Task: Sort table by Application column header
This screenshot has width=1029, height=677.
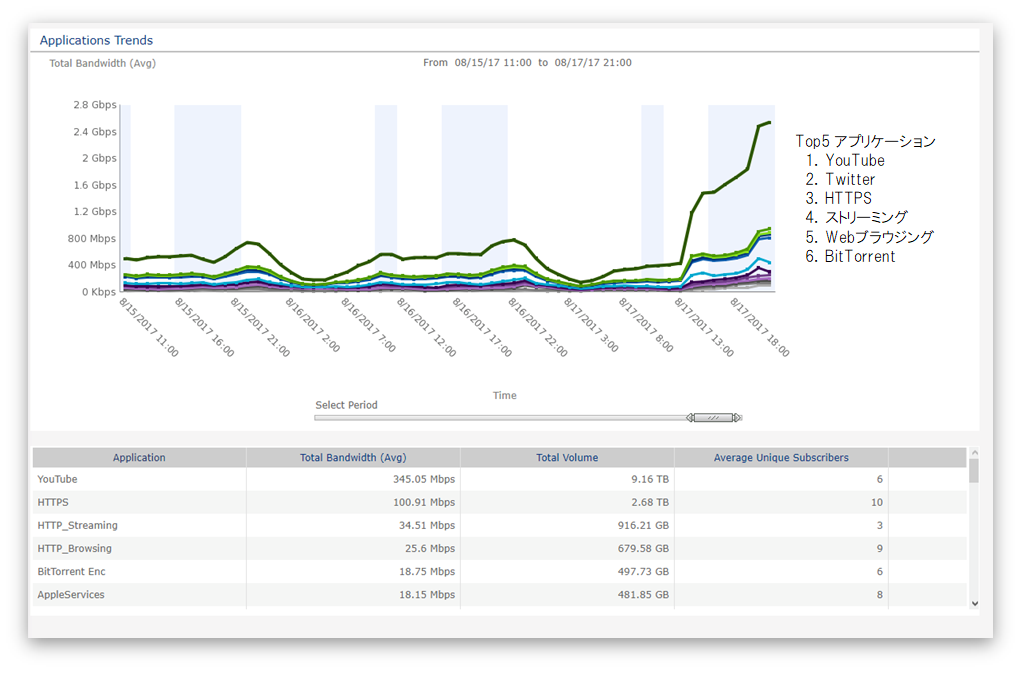Action: point(139,458)
